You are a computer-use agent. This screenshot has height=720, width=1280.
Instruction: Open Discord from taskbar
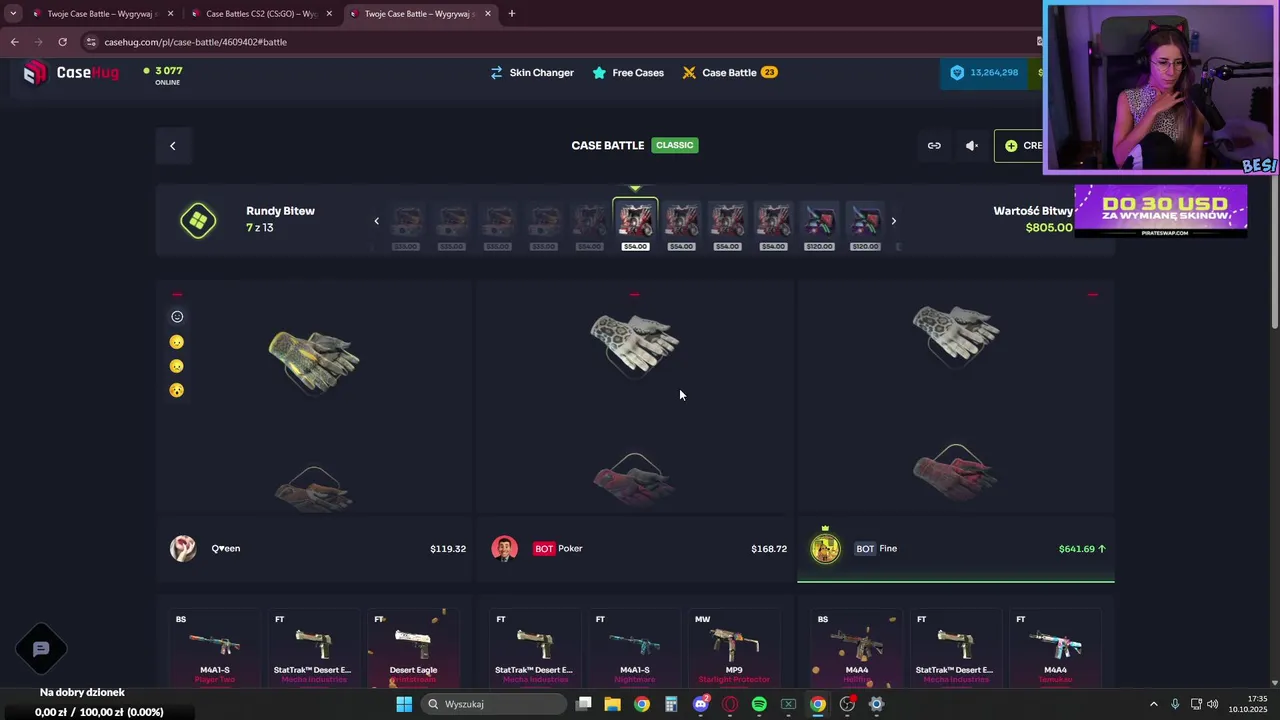tap(701, 704)
